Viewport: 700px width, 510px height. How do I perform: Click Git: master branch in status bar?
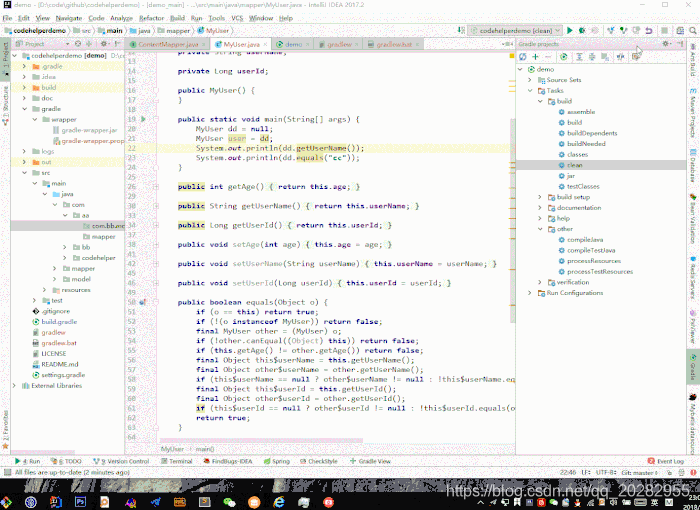point(639,472)
